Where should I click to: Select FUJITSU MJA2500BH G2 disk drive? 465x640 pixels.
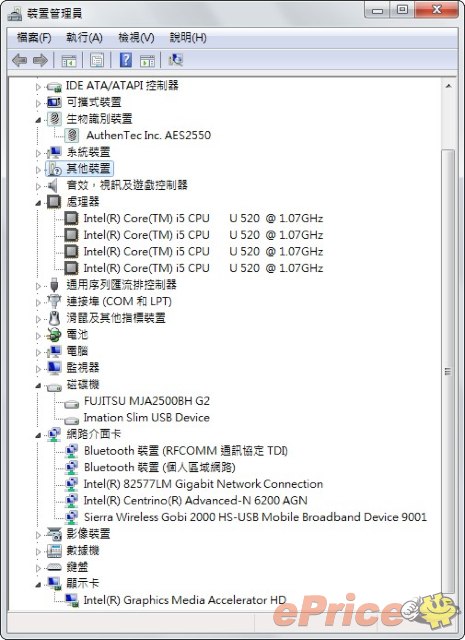pos(147,401)
